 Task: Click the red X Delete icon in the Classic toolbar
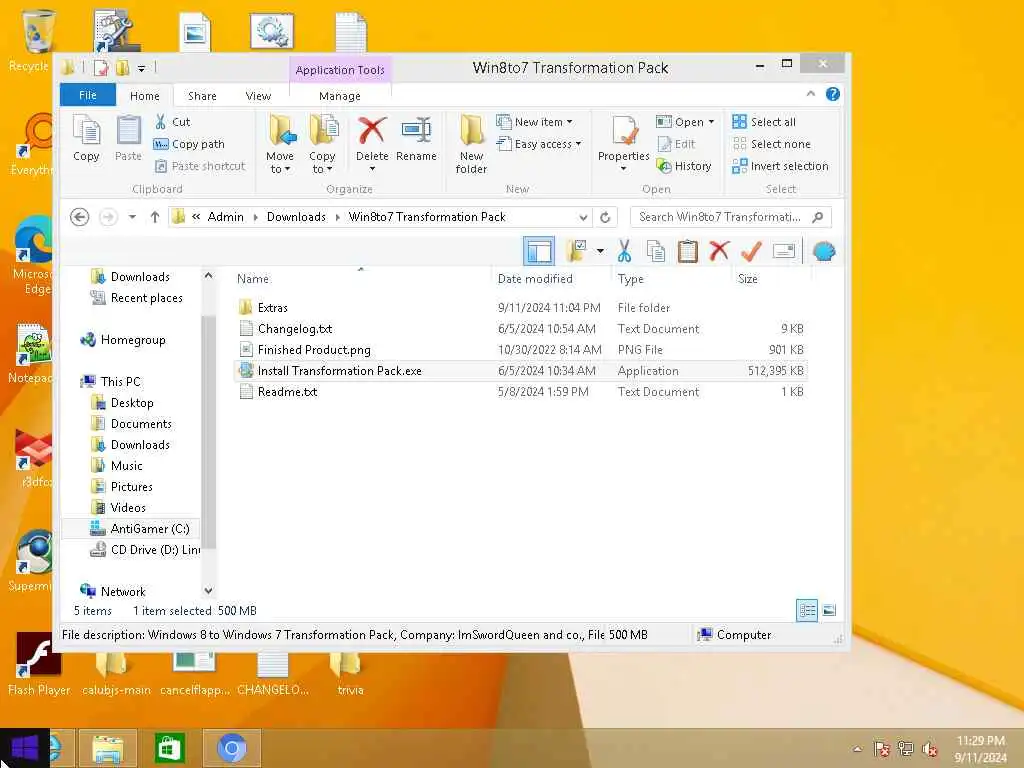coord(719,251)
